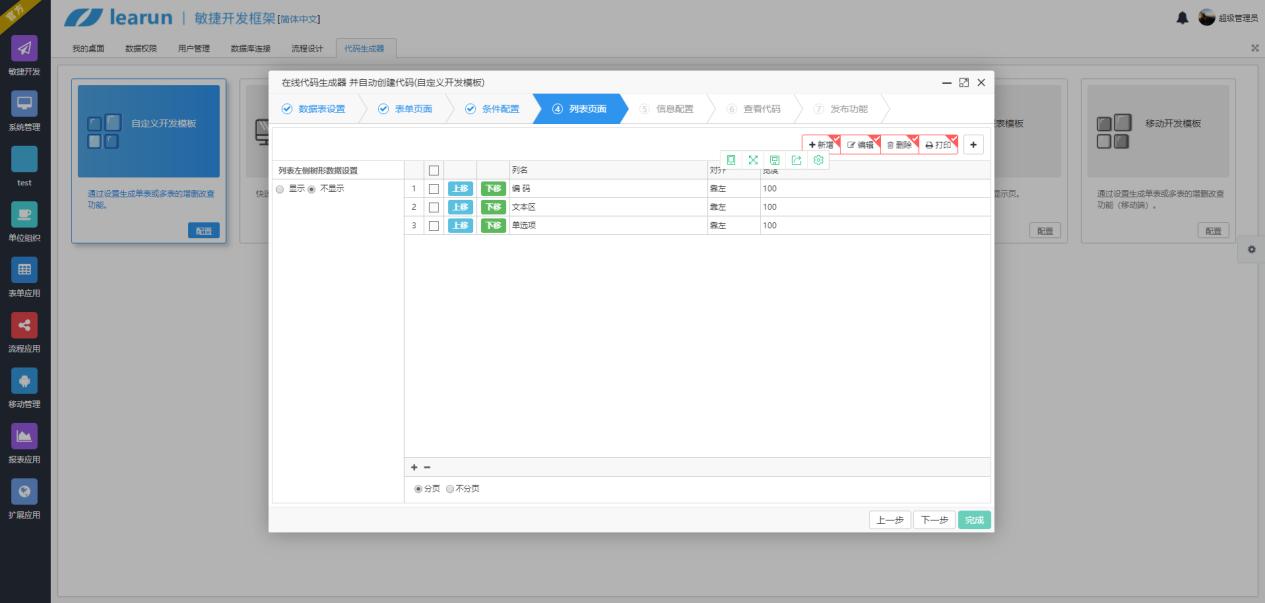Click the green save disk icon
The width and height of the screenshot is (1265, 603).
pos(775,160)
